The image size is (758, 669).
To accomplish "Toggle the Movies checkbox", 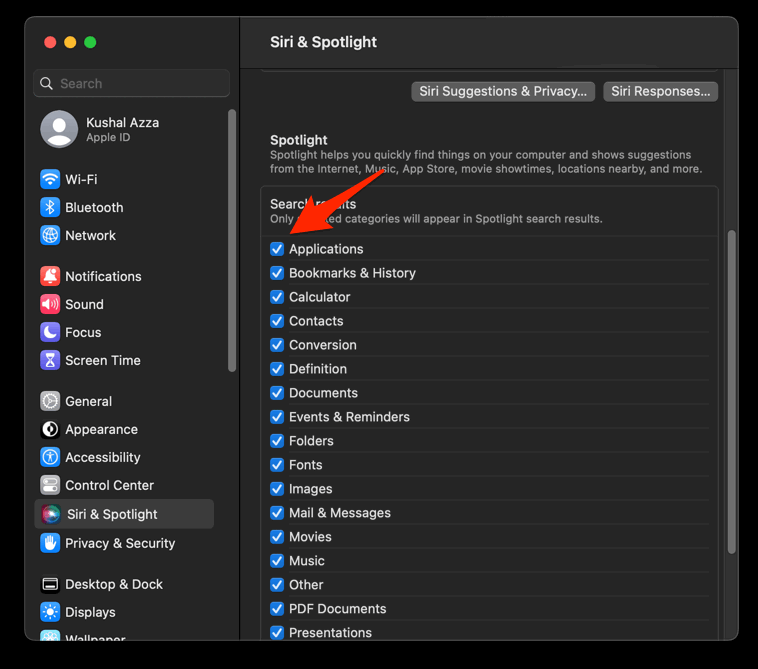I will (x=277, y=537).
